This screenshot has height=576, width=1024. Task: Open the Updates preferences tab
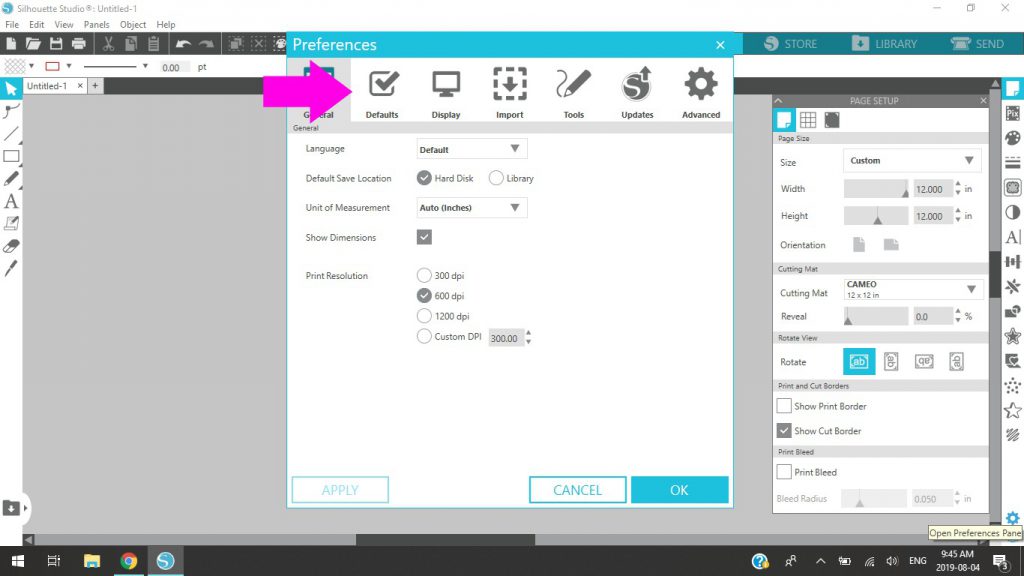coord(637,93)
